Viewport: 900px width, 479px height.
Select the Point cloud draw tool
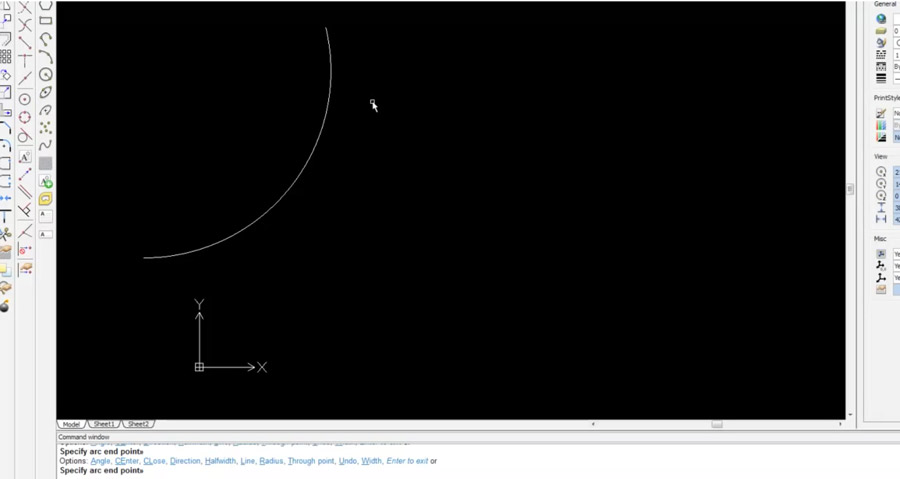tap(45, 127)
